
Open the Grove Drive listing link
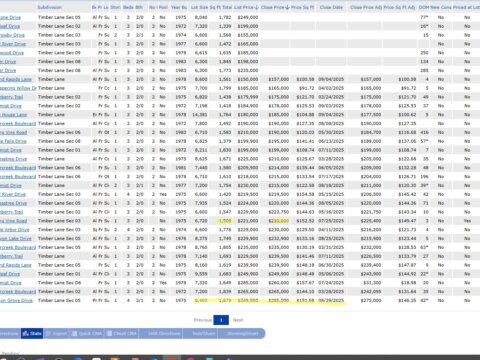coord(16,300)
